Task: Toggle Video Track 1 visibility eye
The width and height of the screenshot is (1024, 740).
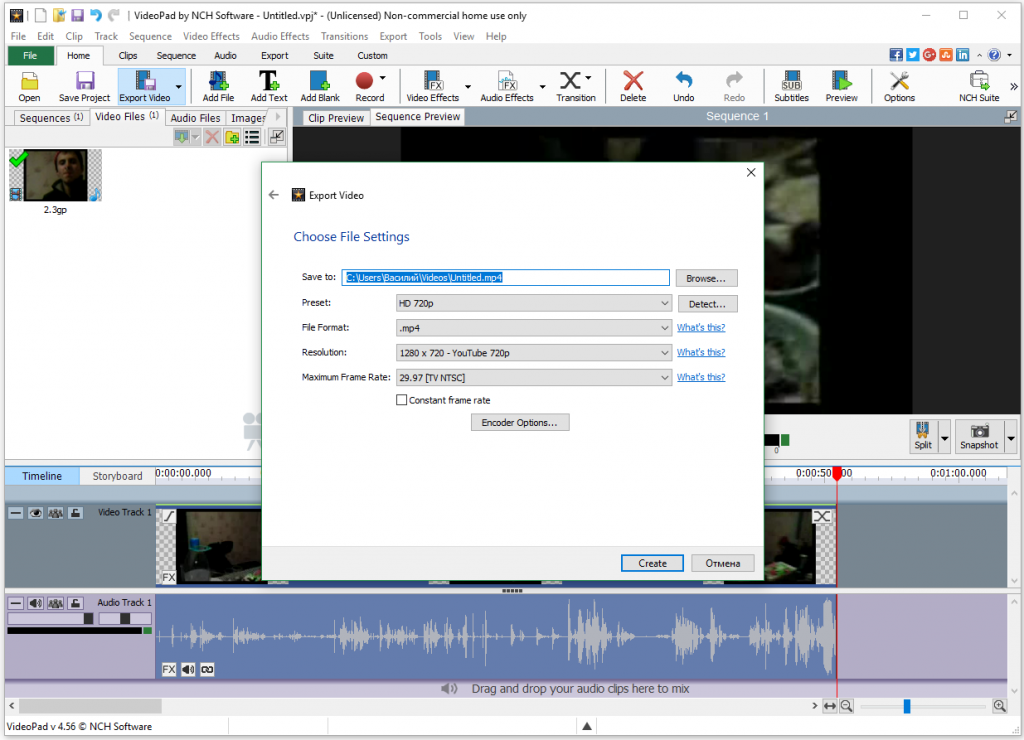Action: (35, 513)
